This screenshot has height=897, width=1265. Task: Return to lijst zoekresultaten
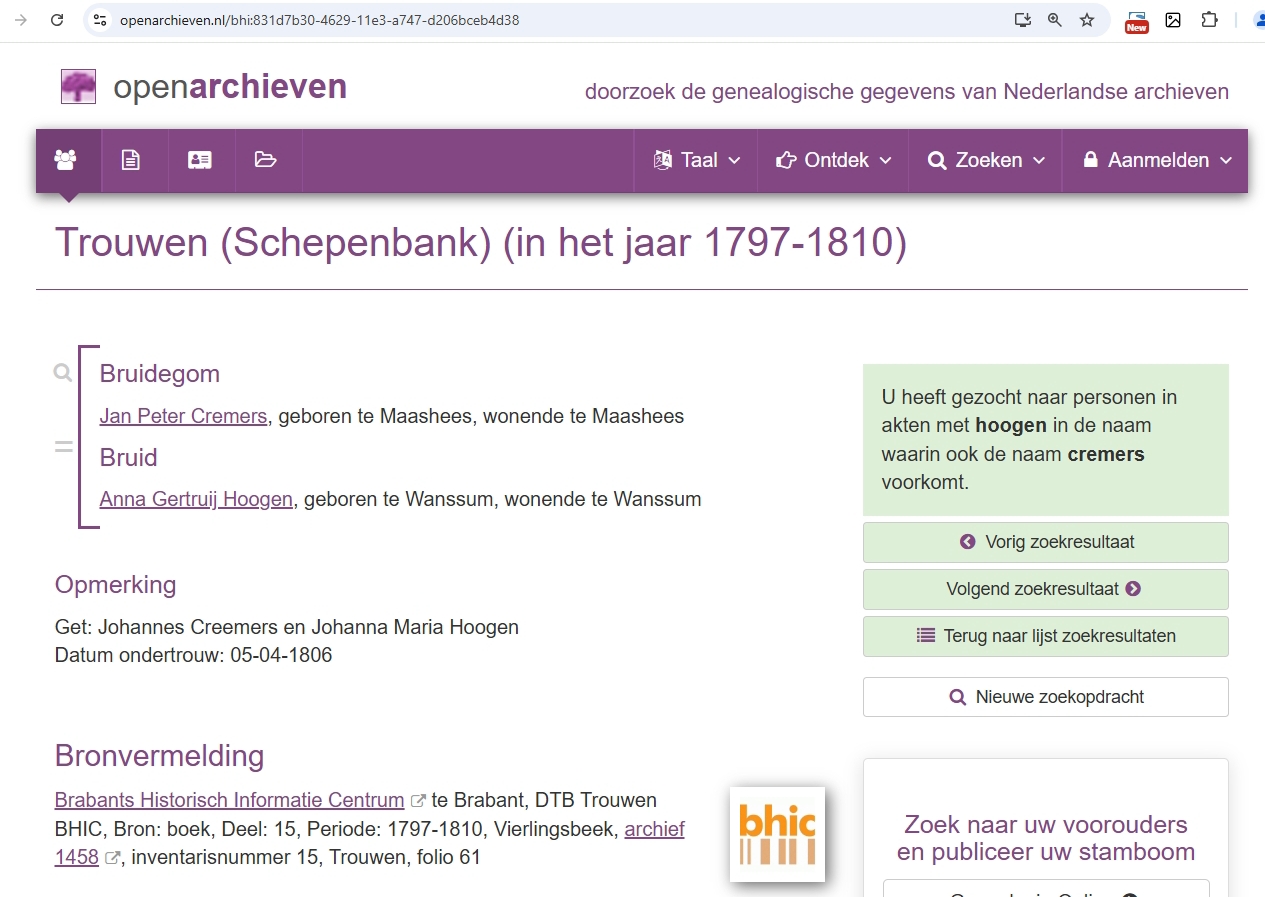pos(1045,636)
